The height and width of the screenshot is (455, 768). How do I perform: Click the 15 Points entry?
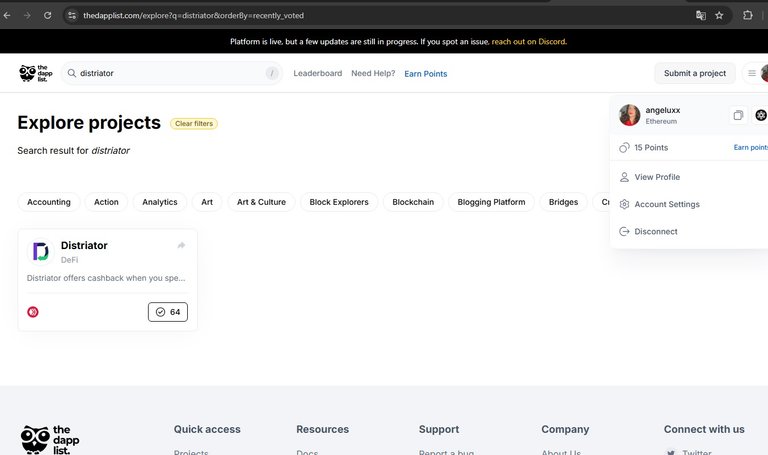(x=651, y=147)
